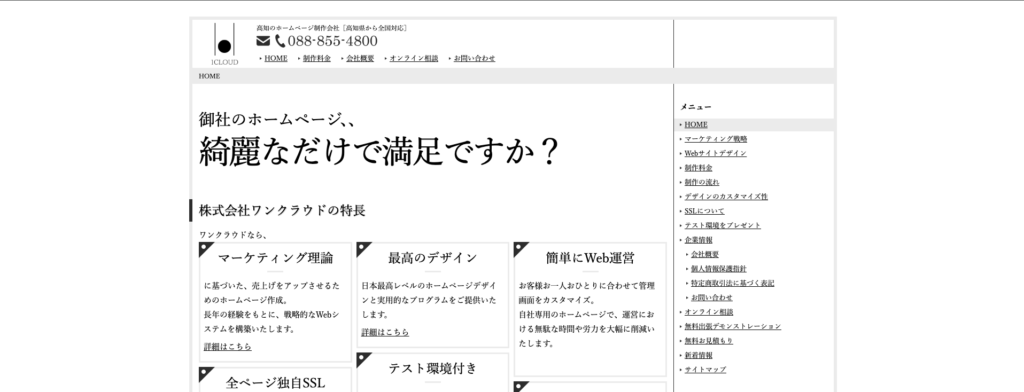Open オンライン相談 in top navigation
The height and width of the screenshot is (392, 1024).
[414, 58]
